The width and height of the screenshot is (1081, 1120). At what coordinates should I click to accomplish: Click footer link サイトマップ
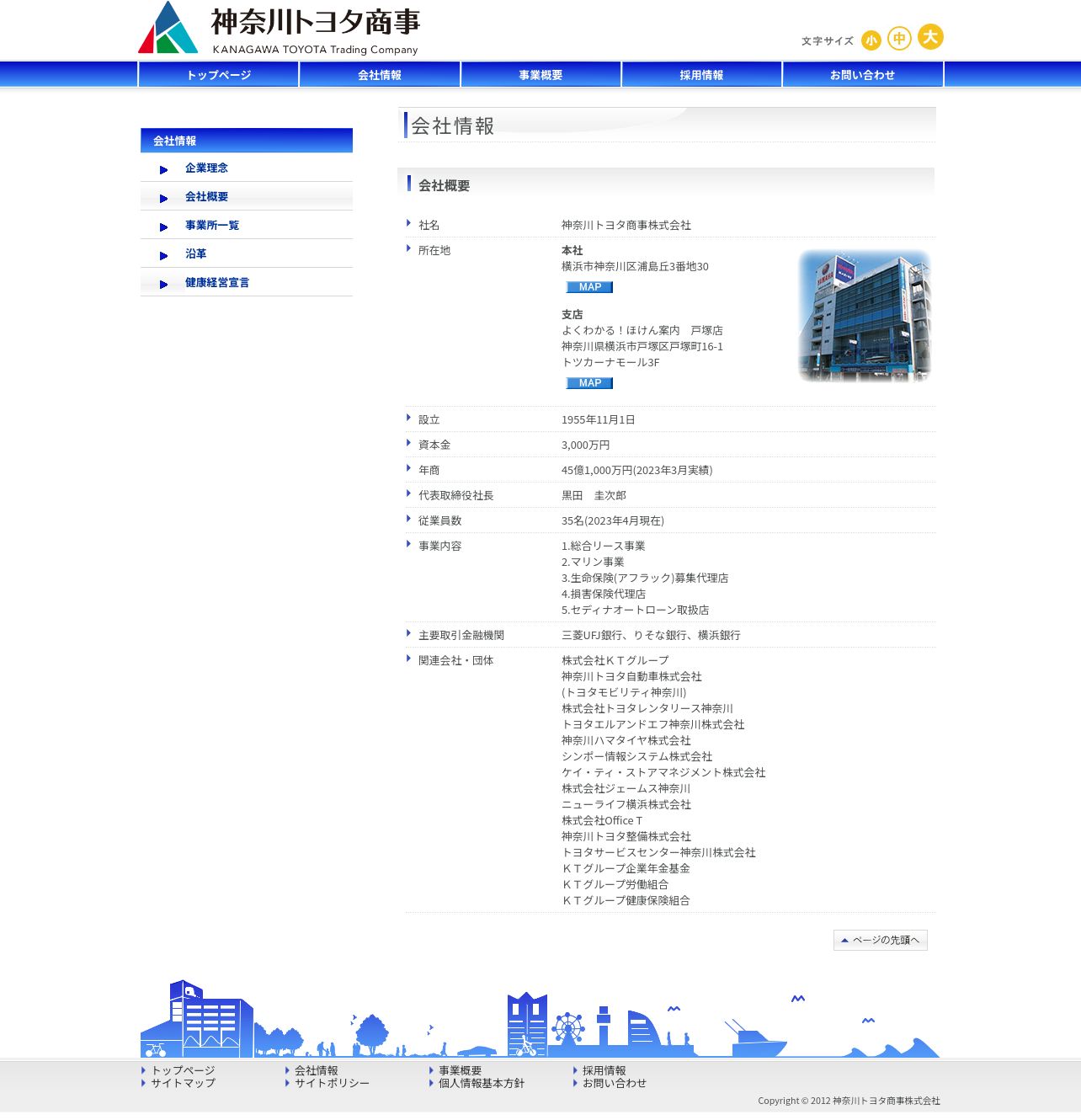pos(183,1084)
